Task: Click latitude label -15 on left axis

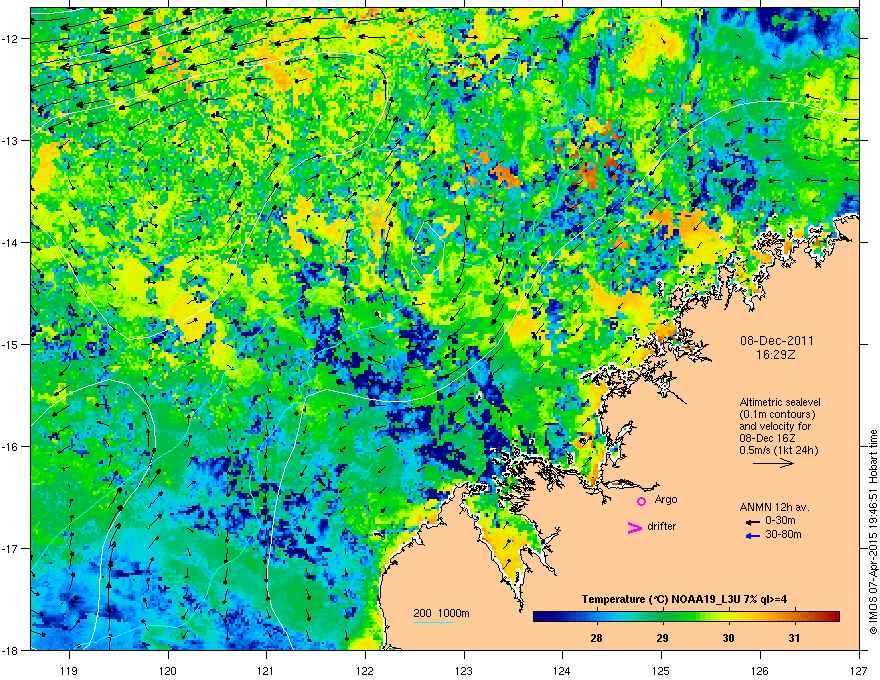Action: click(x=10, y=344)
